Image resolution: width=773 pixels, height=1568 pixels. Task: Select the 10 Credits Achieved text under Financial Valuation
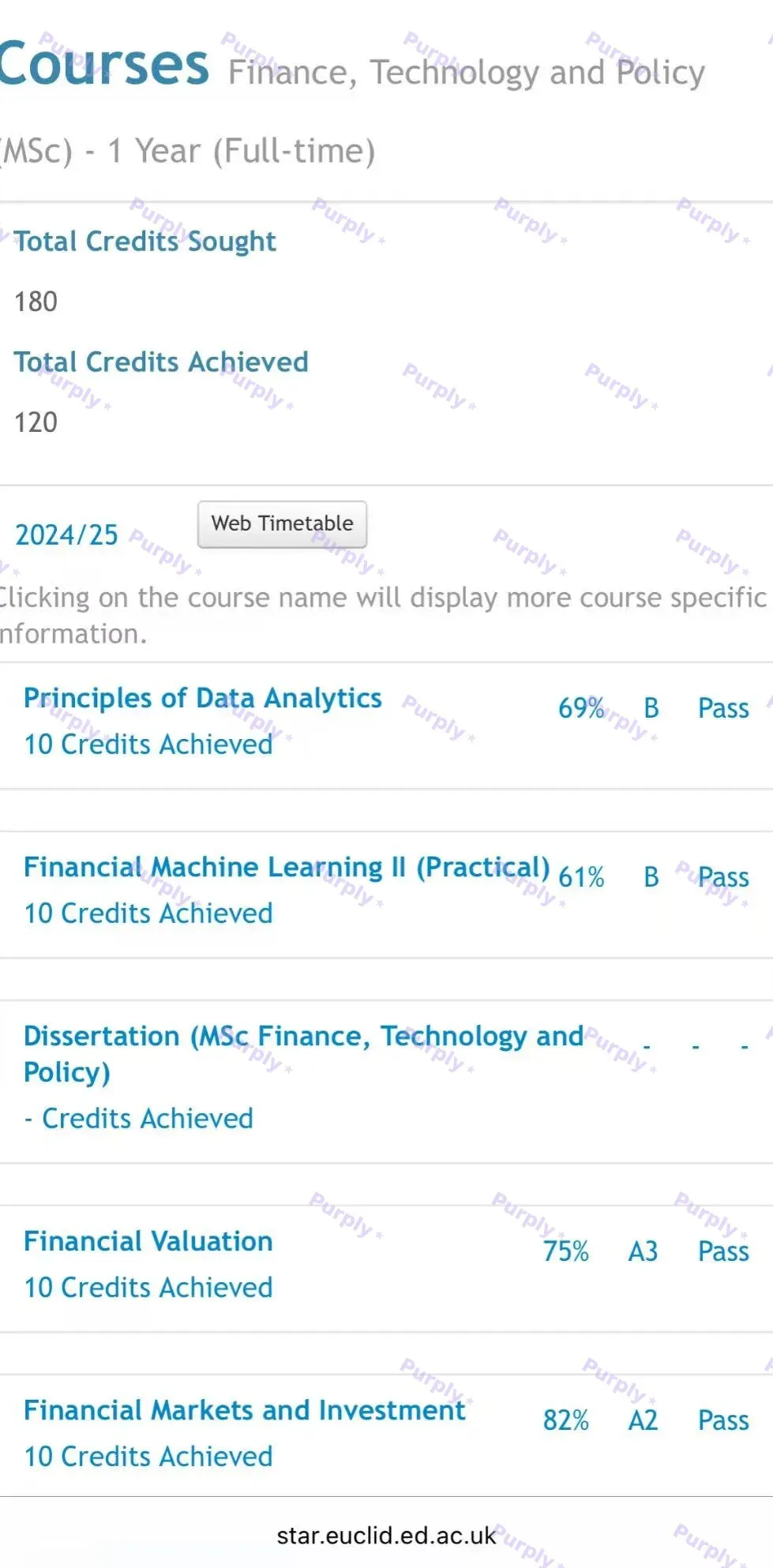click(148, 1287)
